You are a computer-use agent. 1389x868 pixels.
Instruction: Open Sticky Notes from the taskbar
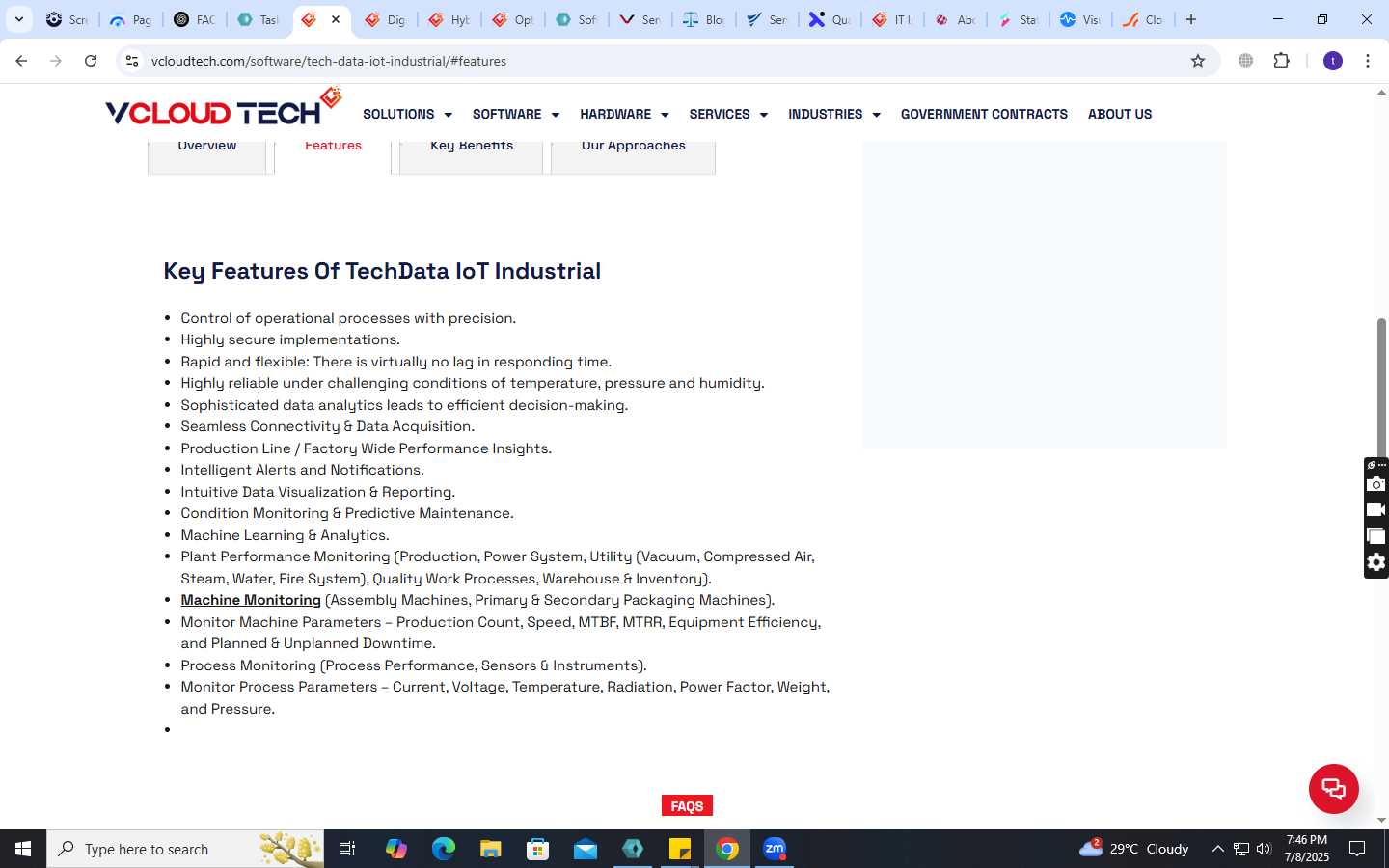tap(680, 849)
